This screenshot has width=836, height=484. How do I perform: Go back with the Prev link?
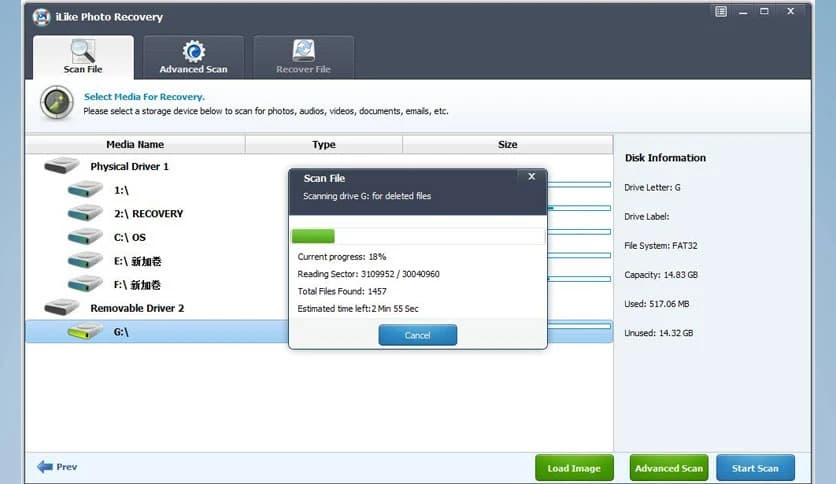click(x=67, y=467)
